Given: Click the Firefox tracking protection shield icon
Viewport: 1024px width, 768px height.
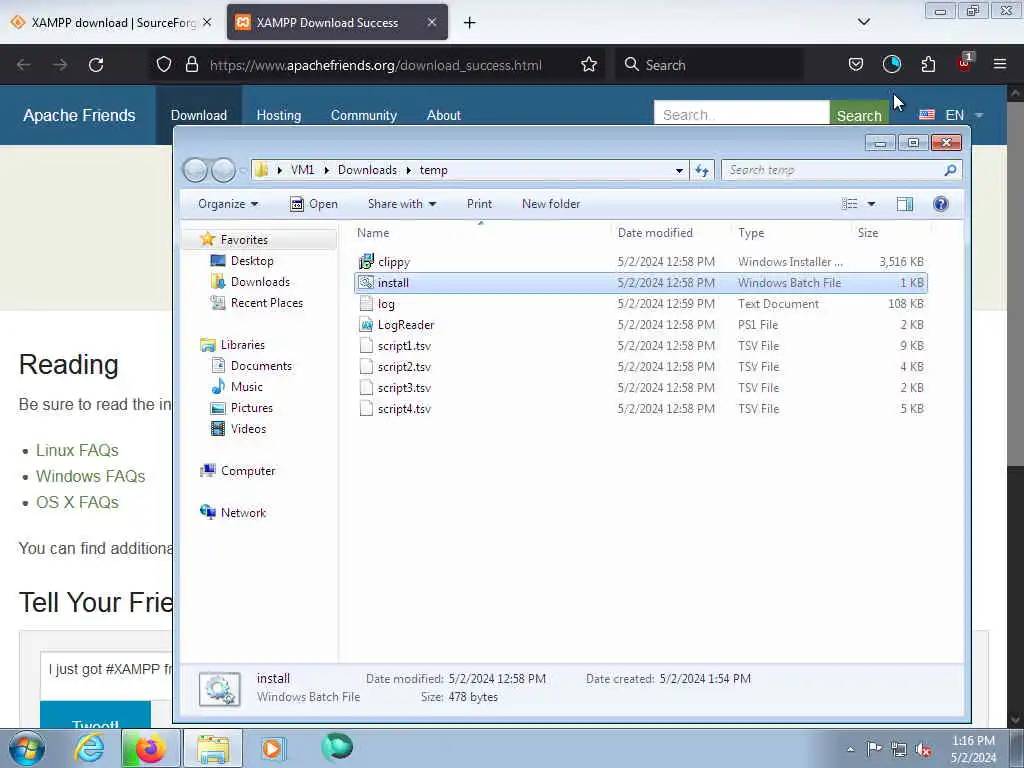Looking at the screenshot, I should tap(164, 65).
